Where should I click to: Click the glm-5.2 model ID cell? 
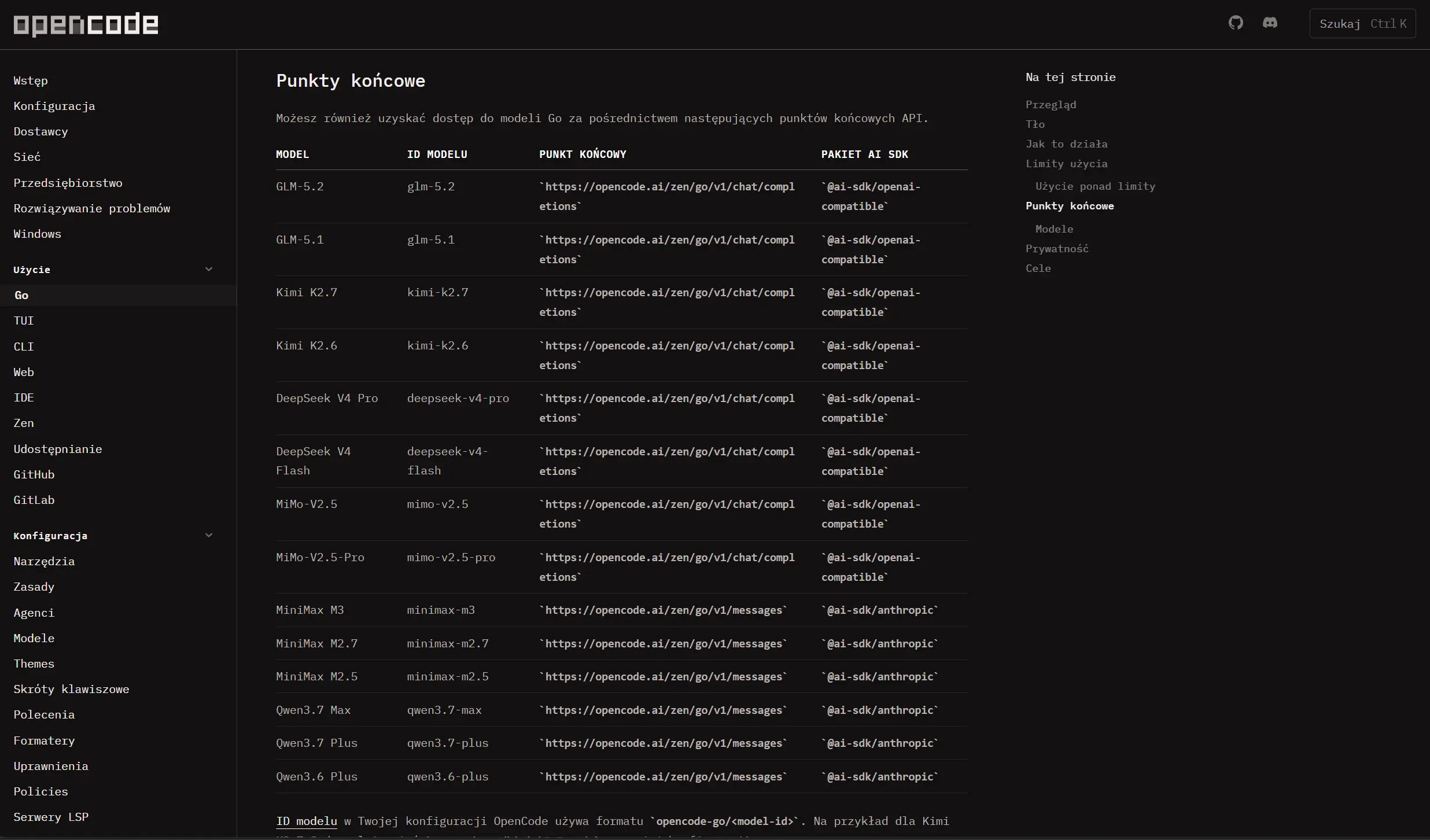[431, 186]
